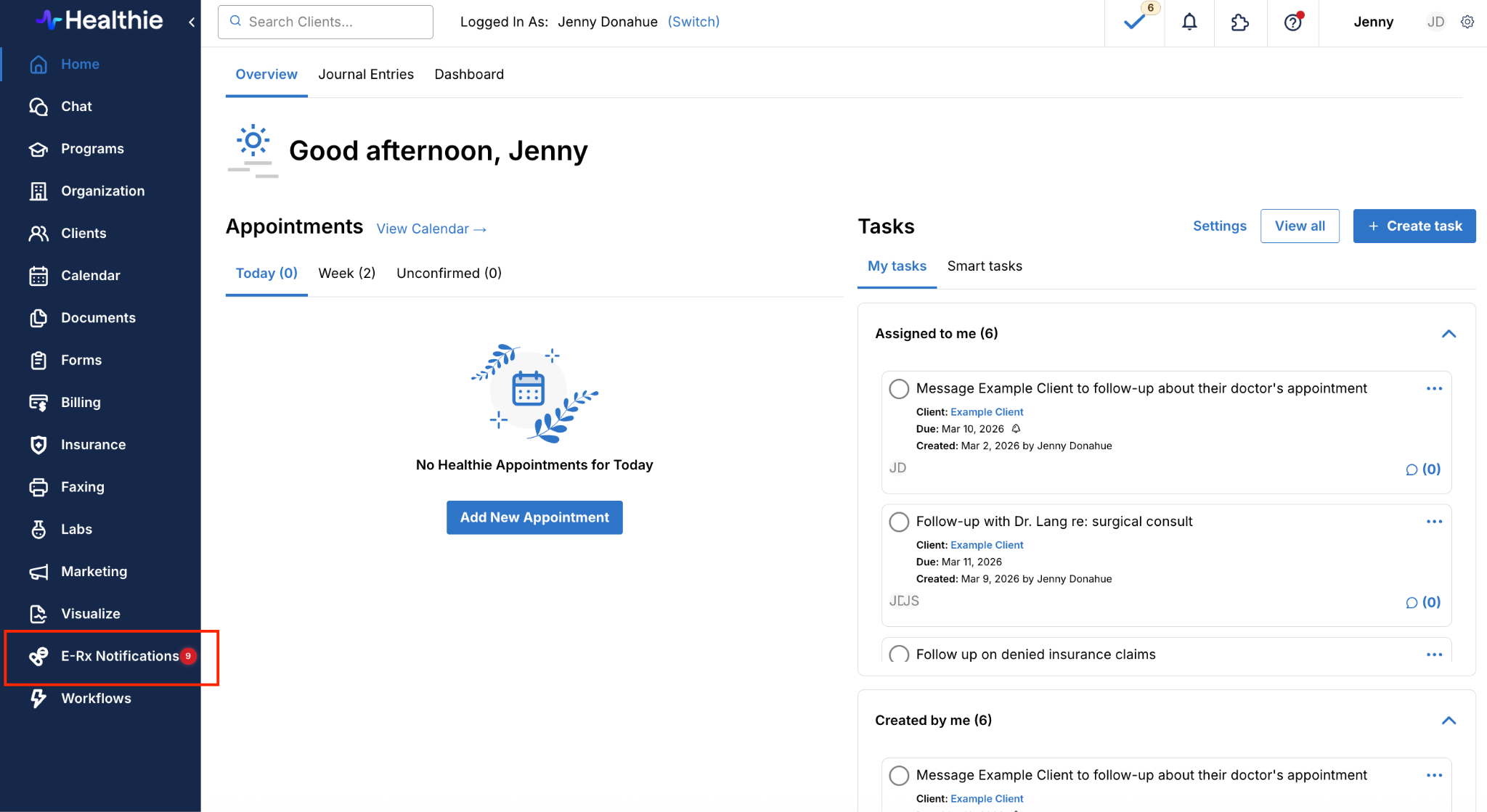Open the integrations puzzle piece icon
Viewport: 1487px width, 812px height.
click(x=1239, y=22)
